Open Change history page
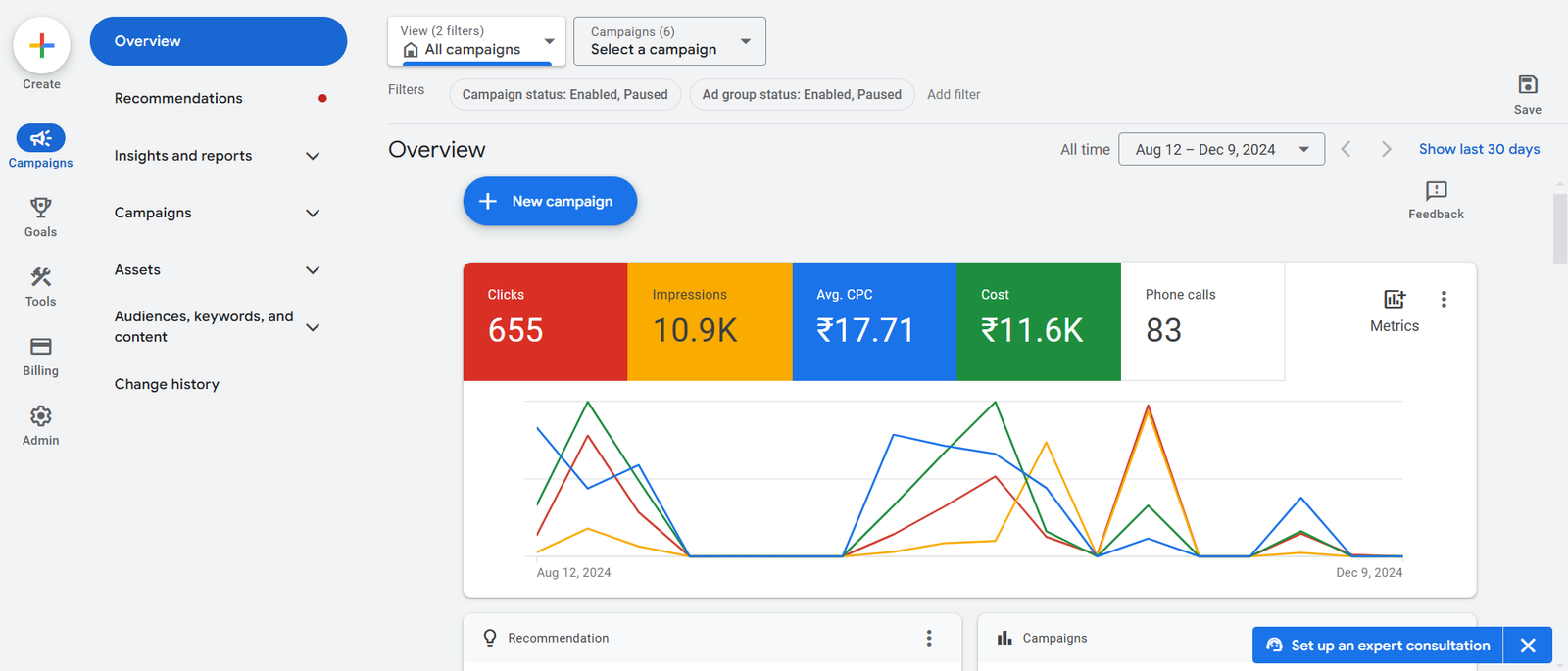The image size is (1568, 671). point(167,384)
